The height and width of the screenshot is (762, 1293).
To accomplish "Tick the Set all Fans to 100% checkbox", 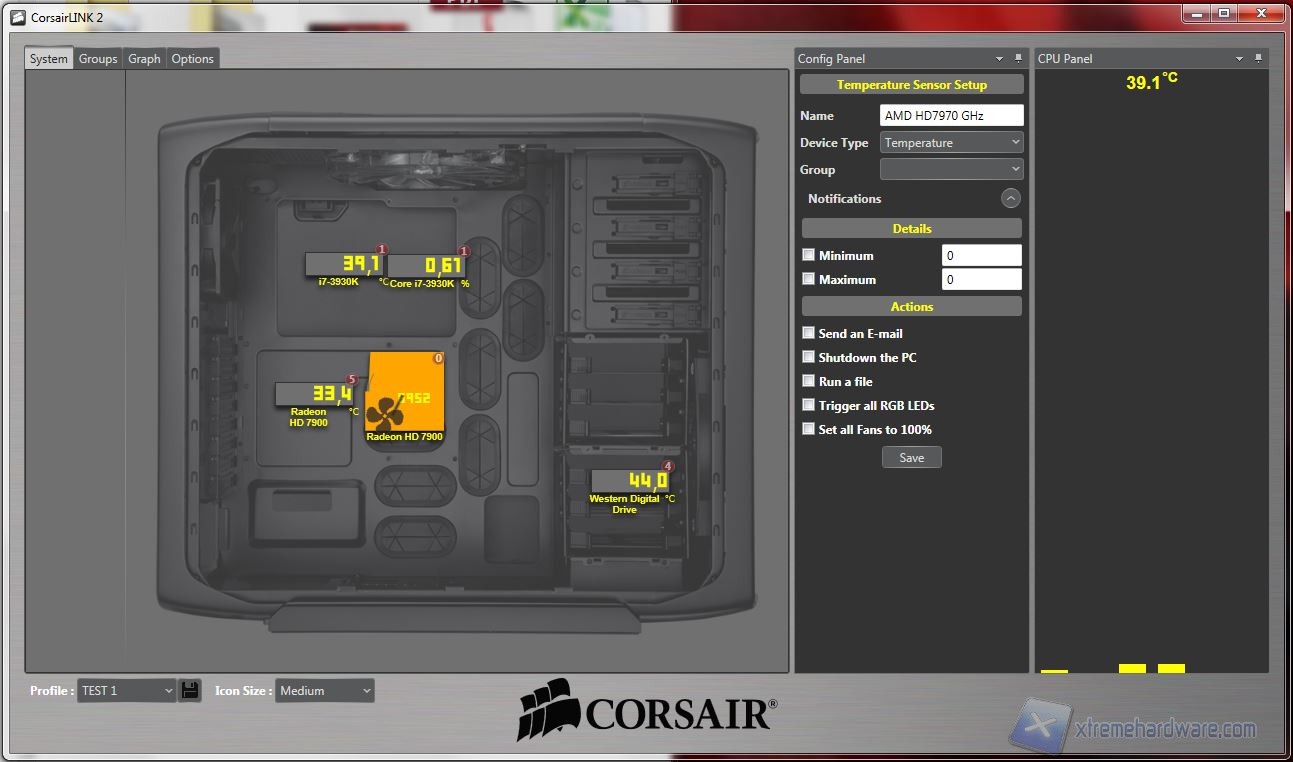I will click(x=808, y=429).
